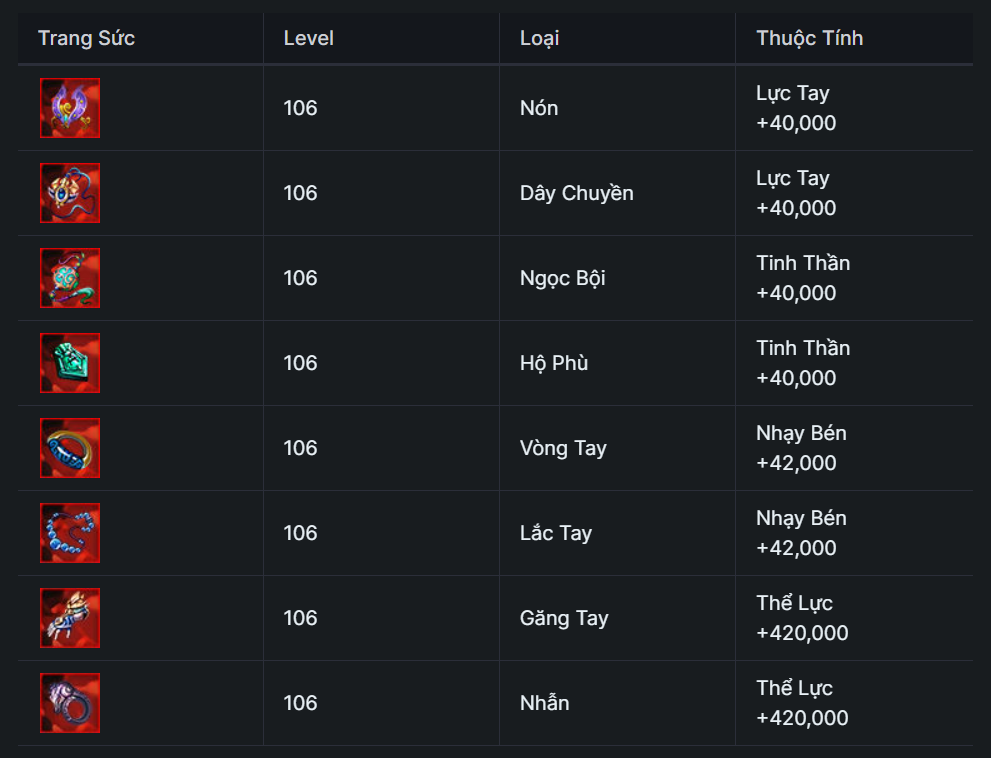Click Nhạy Bén attribute in Lắc Tay row

coord(801,518)
